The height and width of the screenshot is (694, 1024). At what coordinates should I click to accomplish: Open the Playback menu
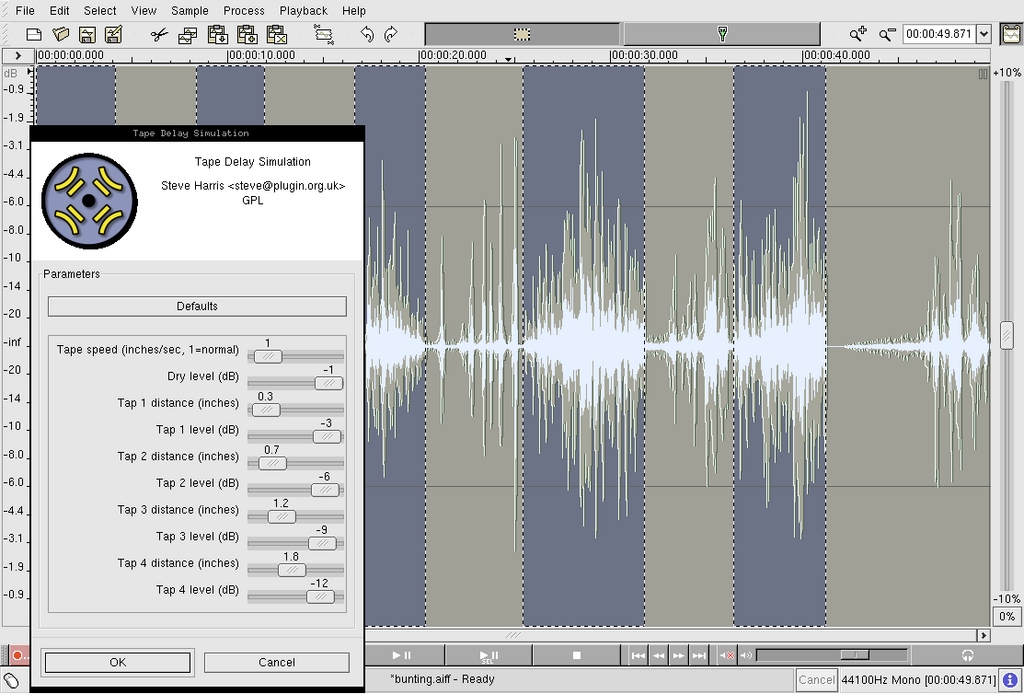click(303, 11)
